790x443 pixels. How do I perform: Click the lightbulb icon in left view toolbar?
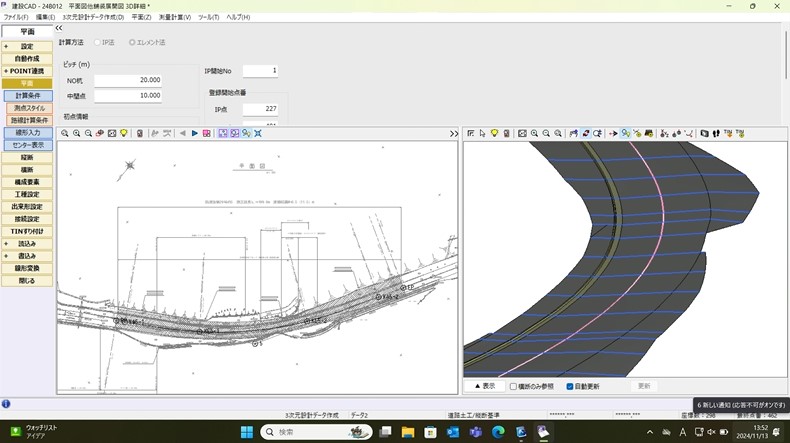[x=124, y=133]
